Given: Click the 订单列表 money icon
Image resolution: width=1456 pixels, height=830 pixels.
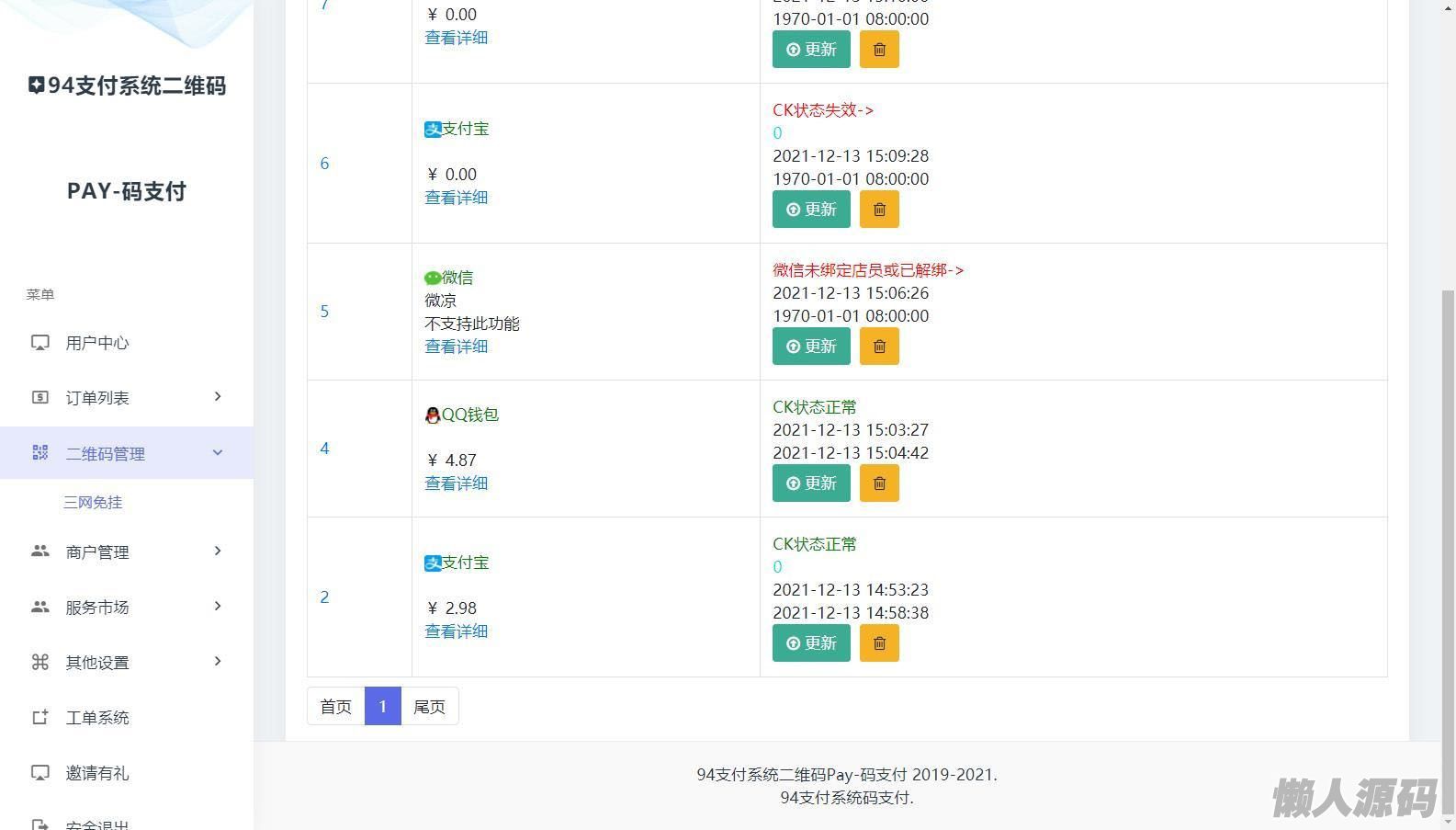Looking at the screenshot, I should tap(40, 397).
